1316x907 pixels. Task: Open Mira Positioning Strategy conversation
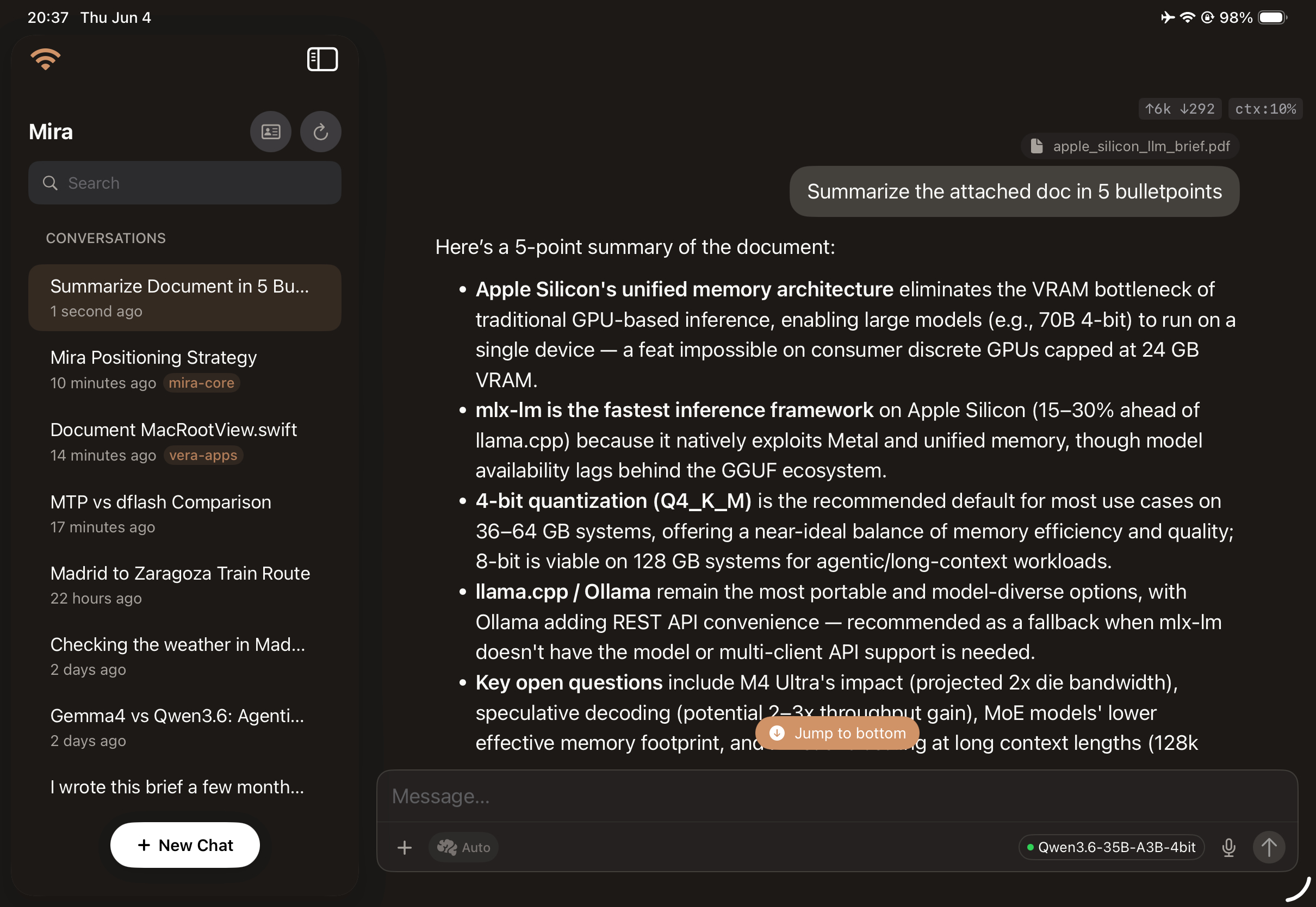click(x=185, y=369)
